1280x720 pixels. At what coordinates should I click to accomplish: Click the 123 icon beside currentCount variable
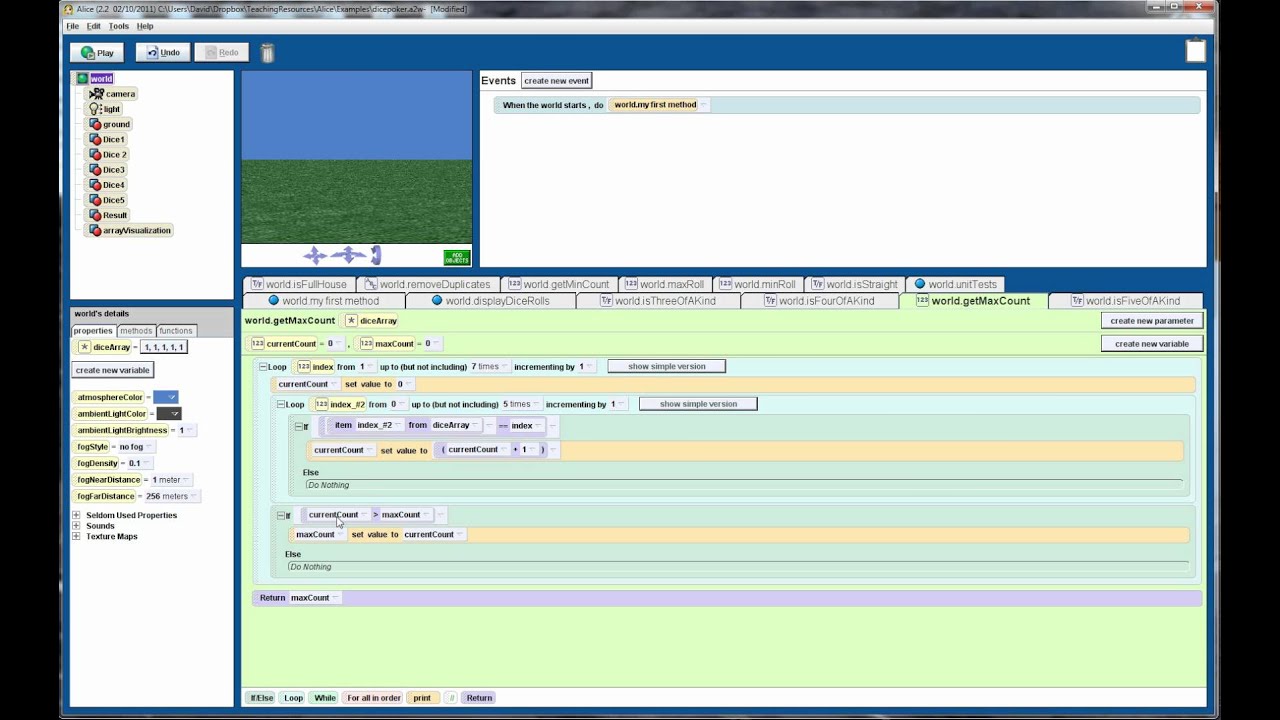point(258,343)
